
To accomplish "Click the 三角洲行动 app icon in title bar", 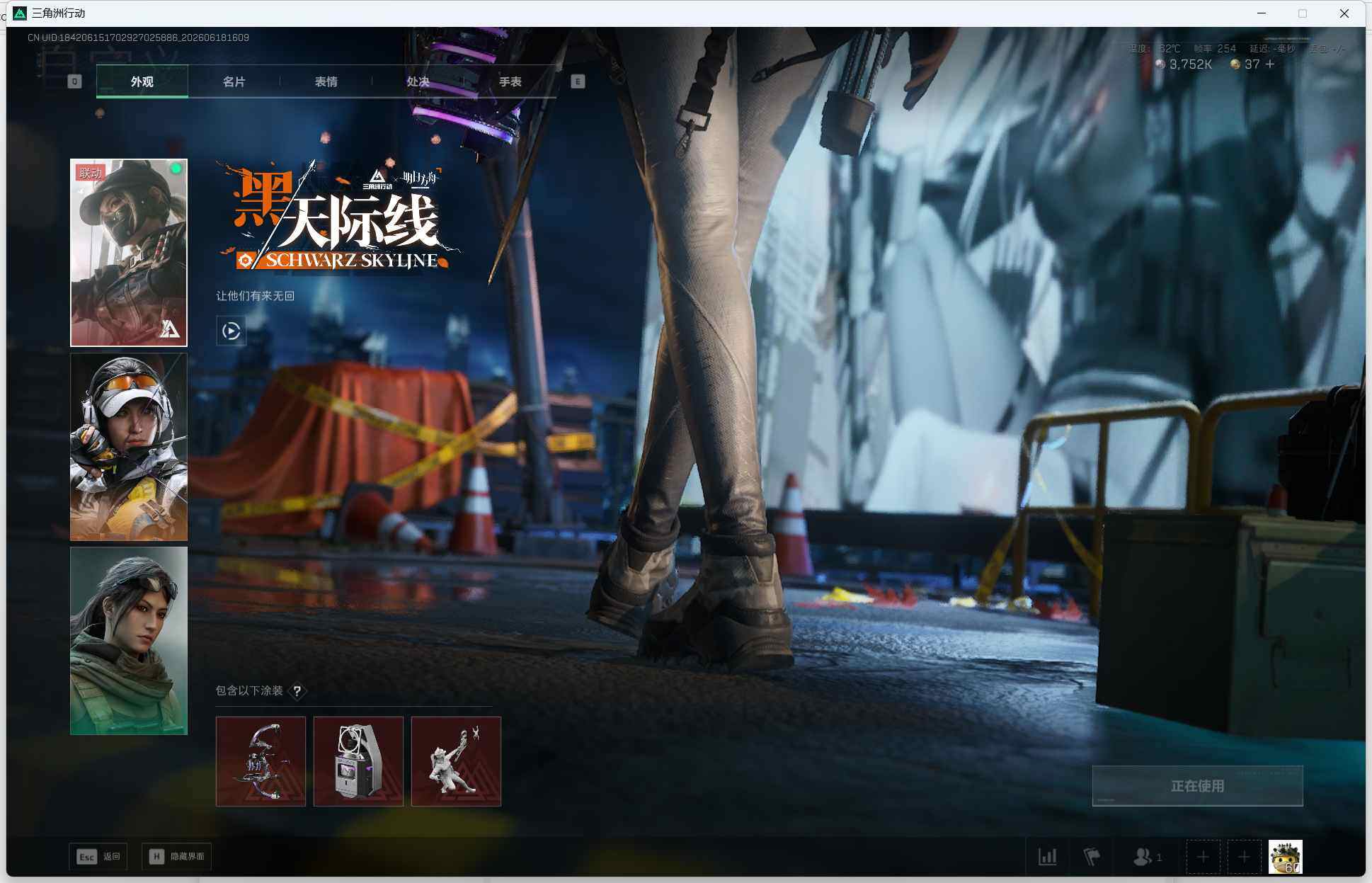I will (20, 13).
